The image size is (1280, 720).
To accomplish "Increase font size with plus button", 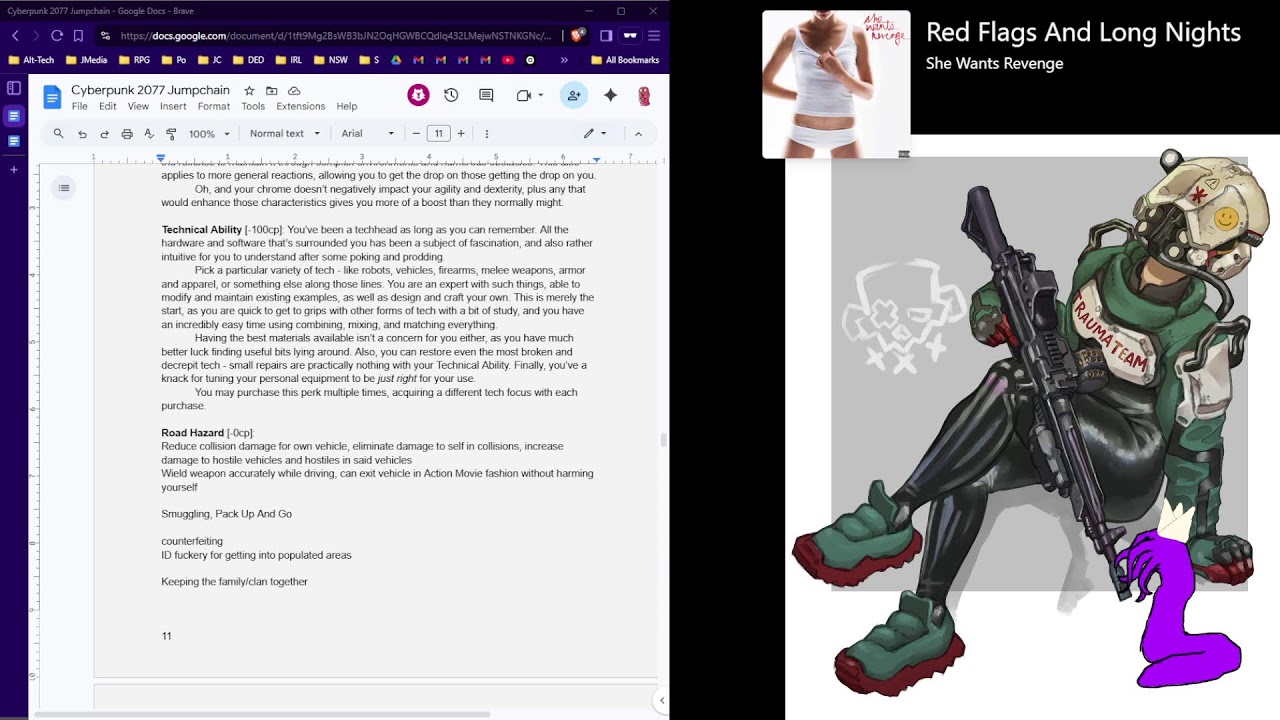I will (461, 133).
